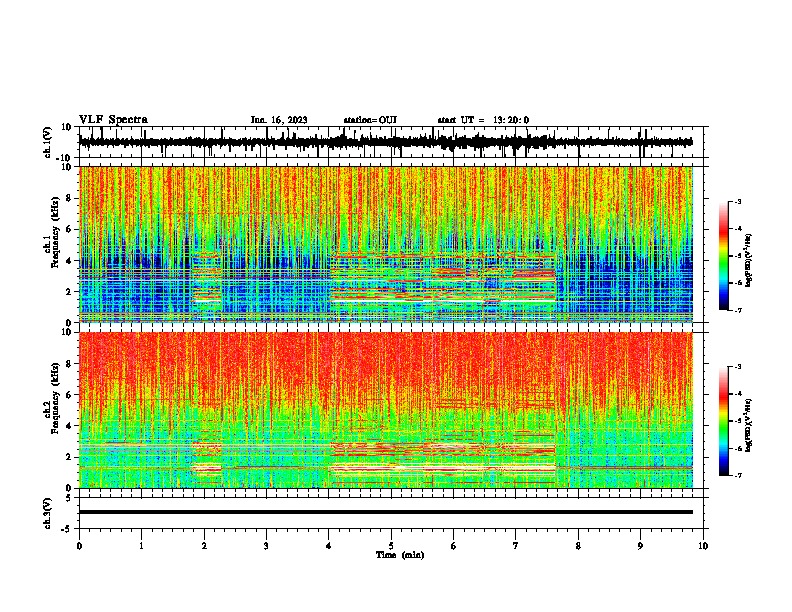Click the "6" kHz tick on ch.2 spectrogram

(70, 395)
